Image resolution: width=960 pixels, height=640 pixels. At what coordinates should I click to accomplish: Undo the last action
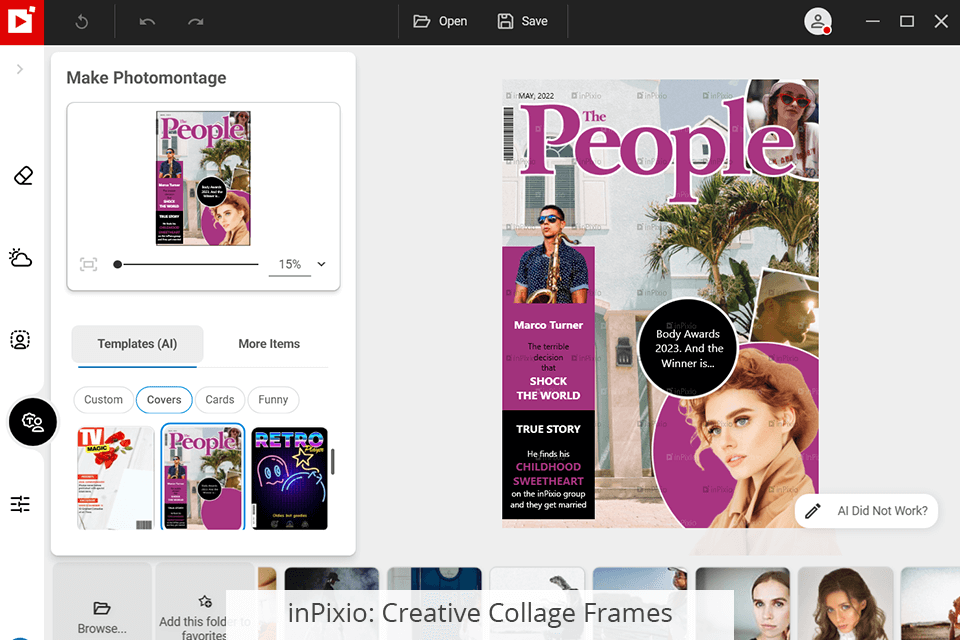(147, 22)
